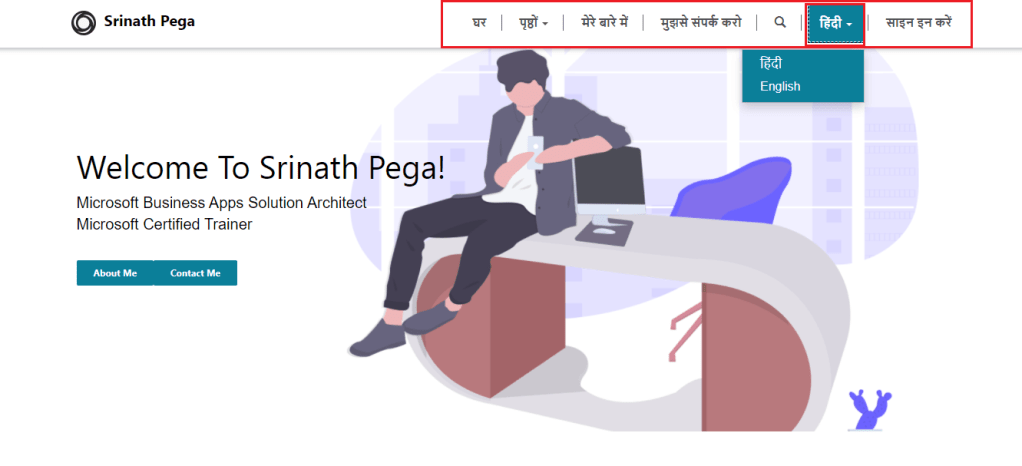Open the मुझसे संपर्क करो link
Screen dimensions: 1022x466
pos(701,22)
